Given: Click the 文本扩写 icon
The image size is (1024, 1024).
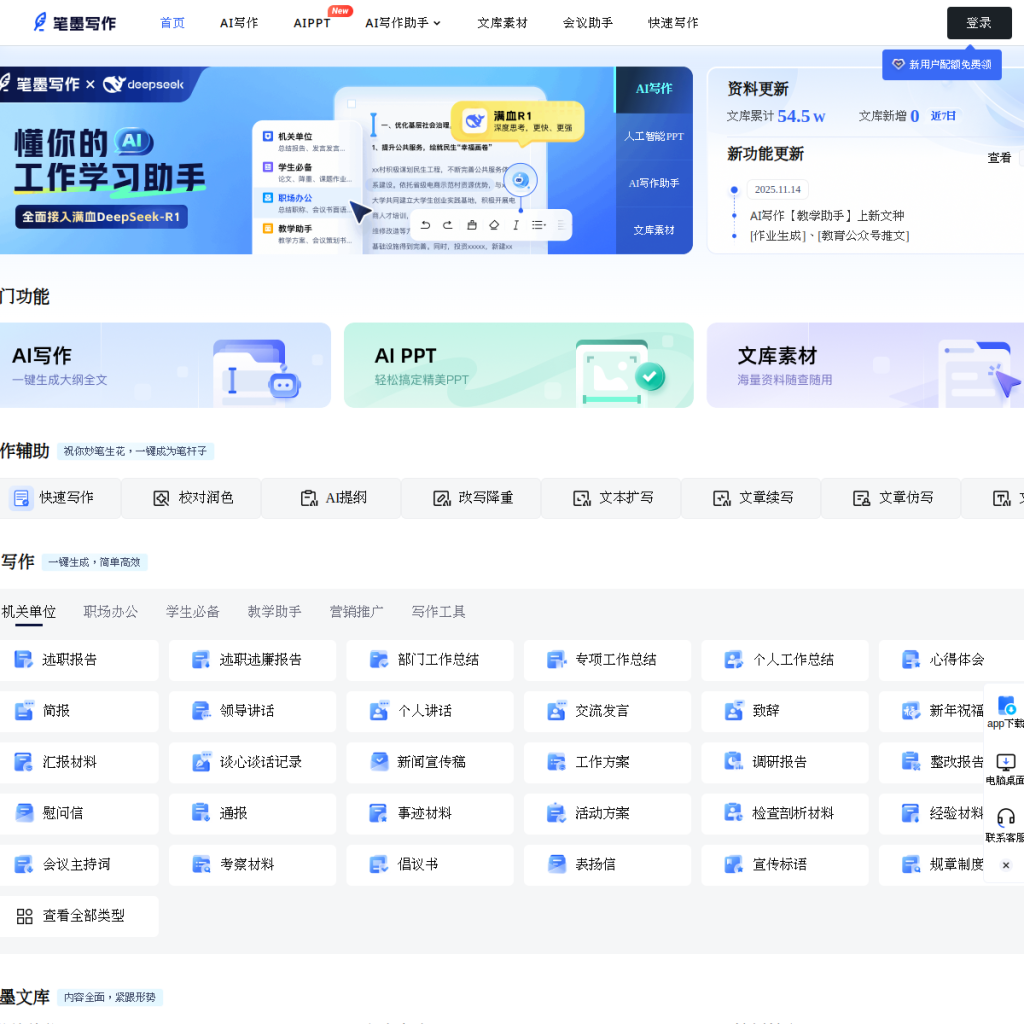Looking at the screenshot, I should pyautogui.click(x=581, y=498).
